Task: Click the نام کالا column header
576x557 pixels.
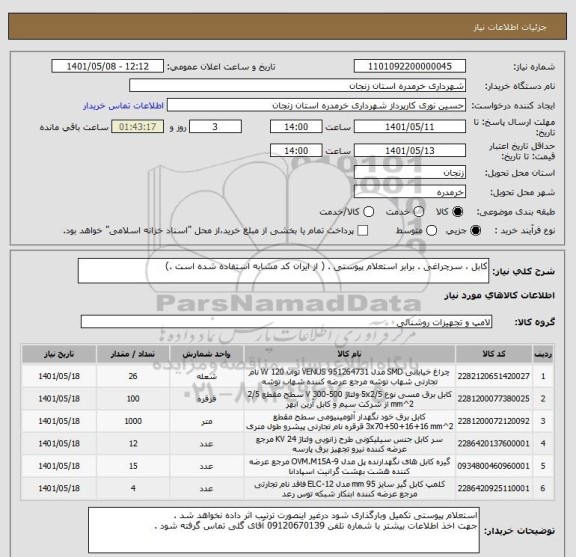Action: pyautogui.click(x=349, y=354)
